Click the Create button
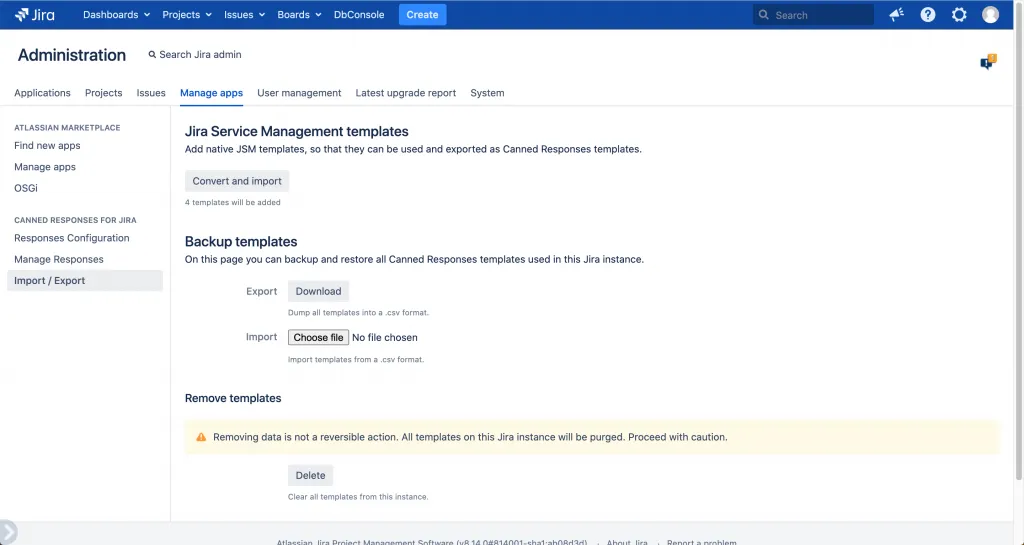The width and height of the screenshot is (1024, 545). tap(423, 14)
